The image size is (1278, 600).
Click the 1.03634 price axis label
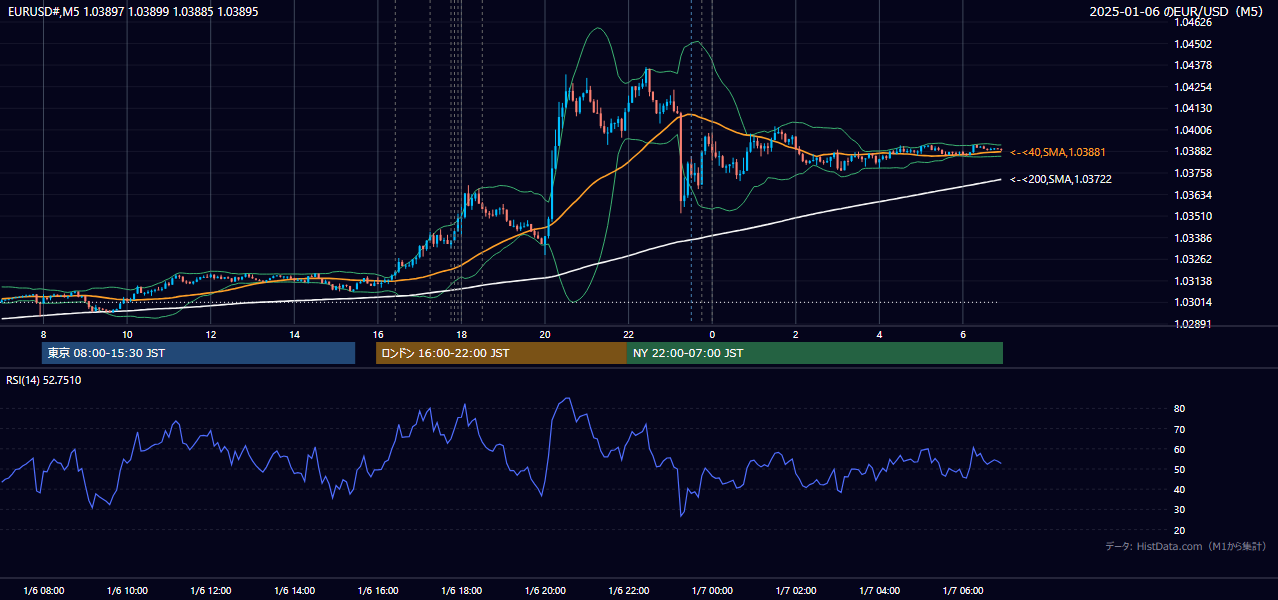pos(1193,195)
